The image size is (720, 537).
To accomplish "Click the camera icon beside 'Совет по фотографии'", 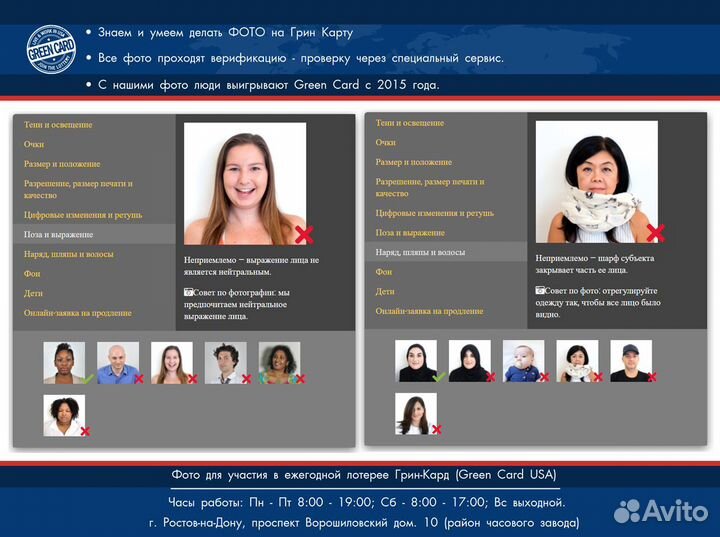I will [188, 292].
